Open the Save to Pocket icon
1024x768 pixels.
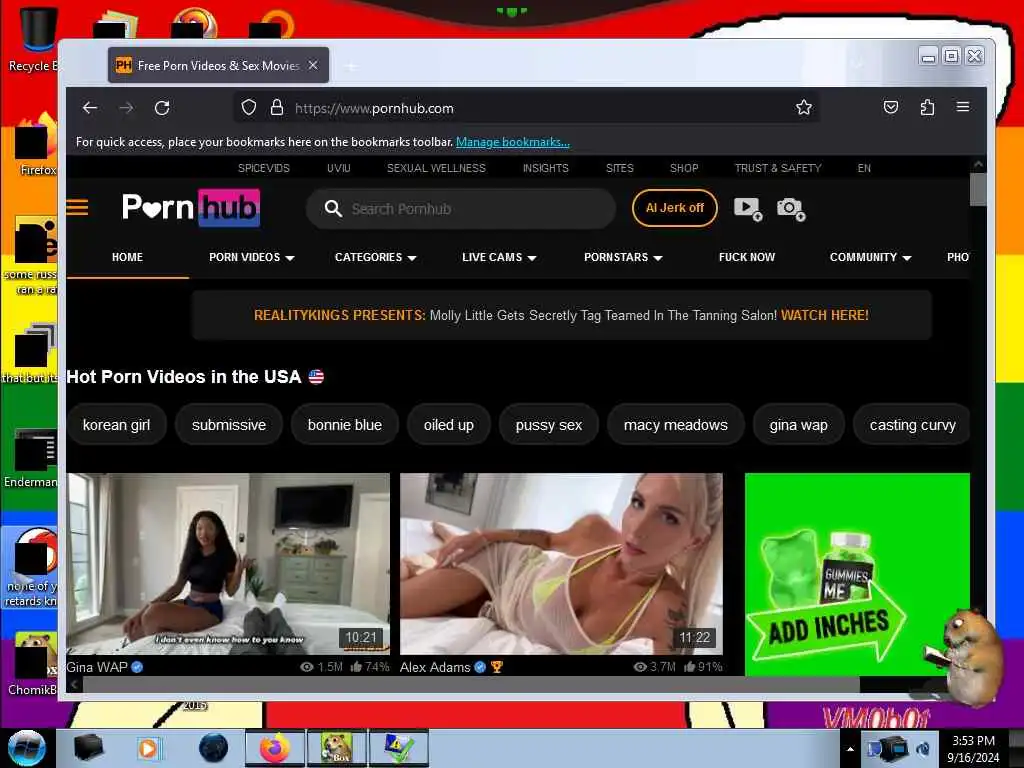(x=891, y=107)
